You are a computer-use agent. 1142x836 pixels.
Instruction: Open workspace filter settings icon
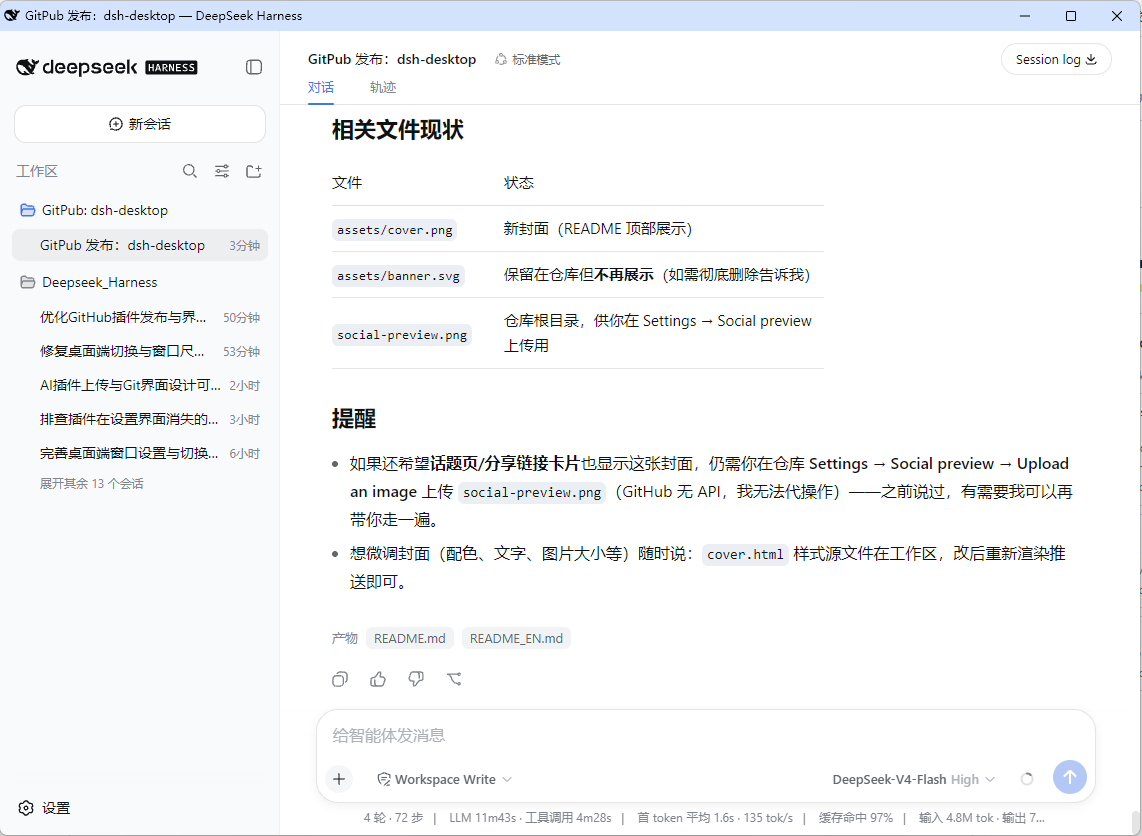point(221,171)
